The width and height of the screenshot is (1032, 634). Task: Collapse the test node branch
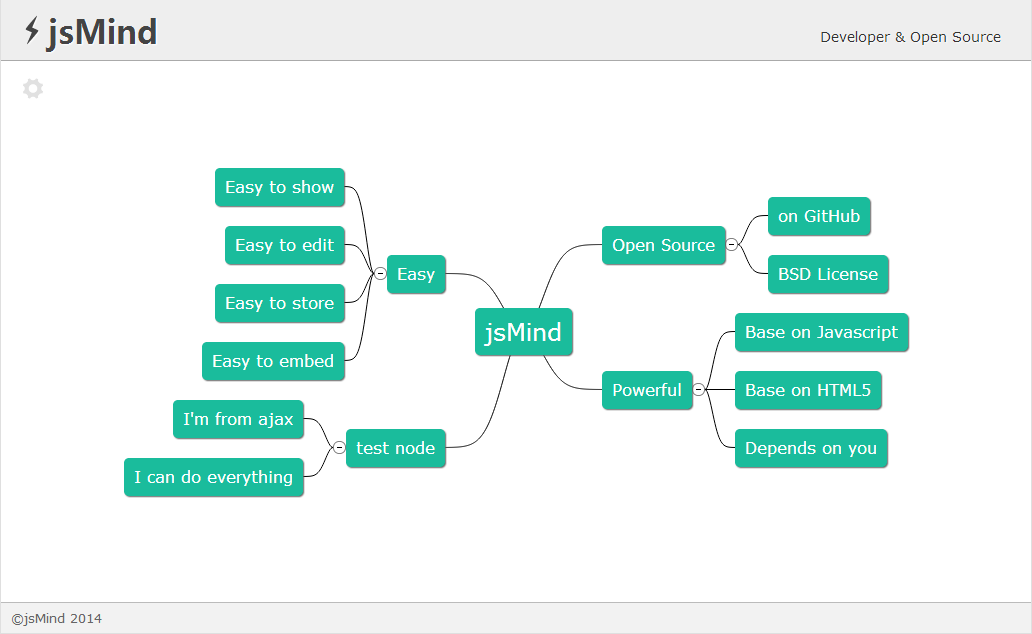click(x=339, y=448)
